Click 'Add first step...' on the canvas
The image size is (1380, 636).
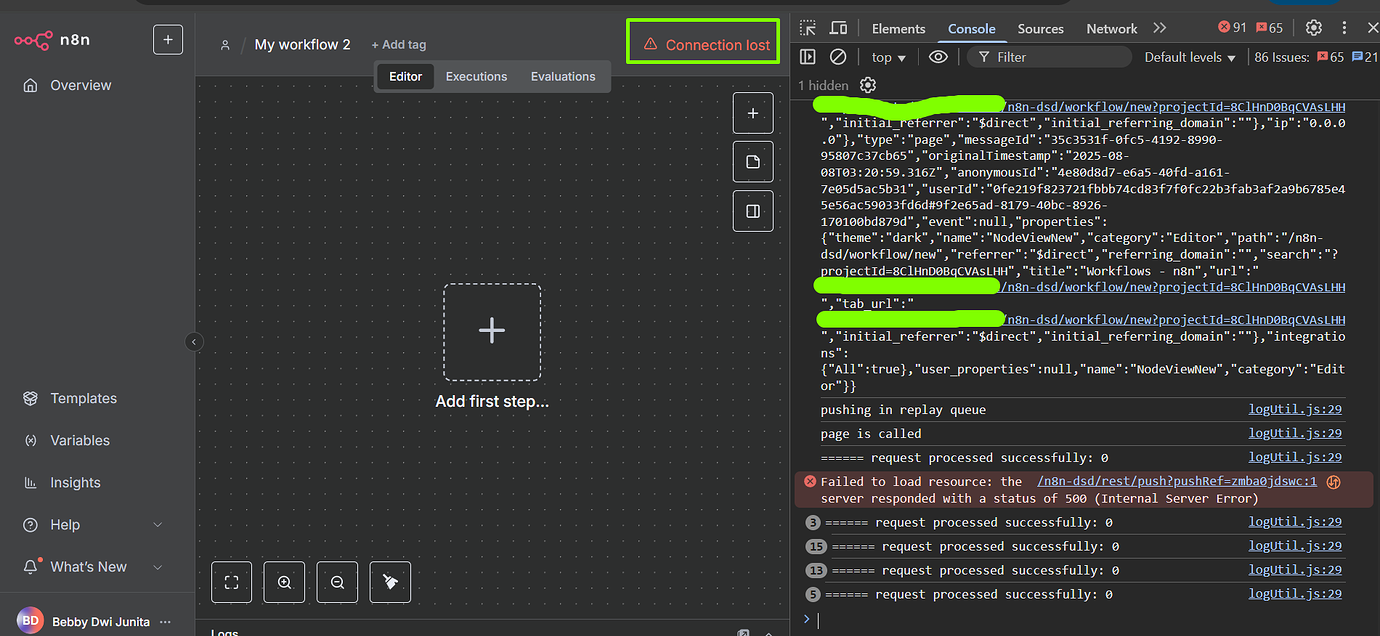click(x=491, y=330)
